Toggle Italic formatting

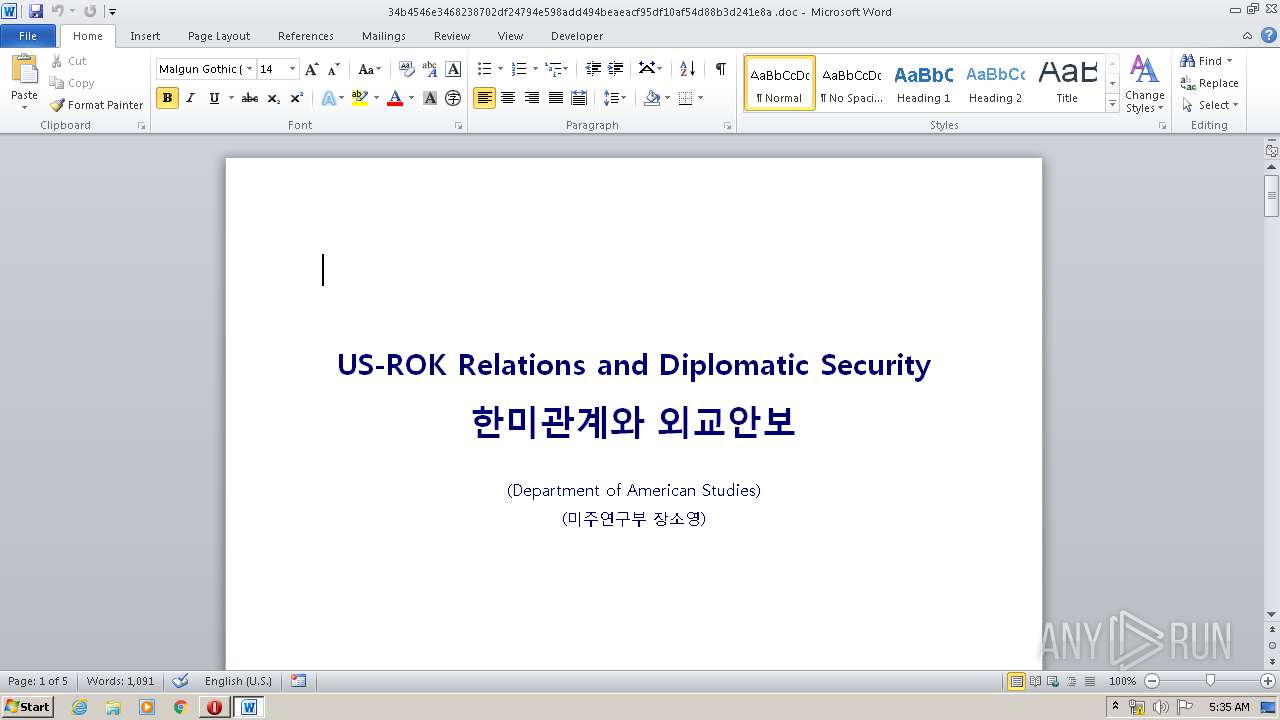coord(190,98)
